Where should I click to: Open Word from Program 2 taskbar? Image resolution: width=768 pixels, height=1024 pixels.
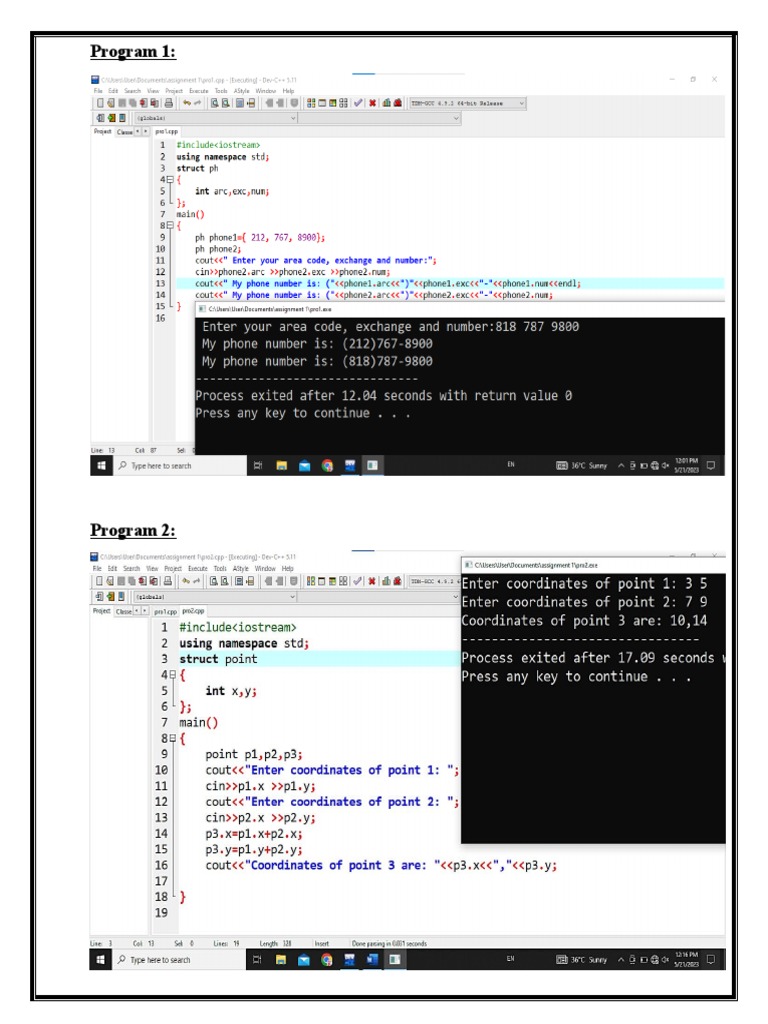372,959
